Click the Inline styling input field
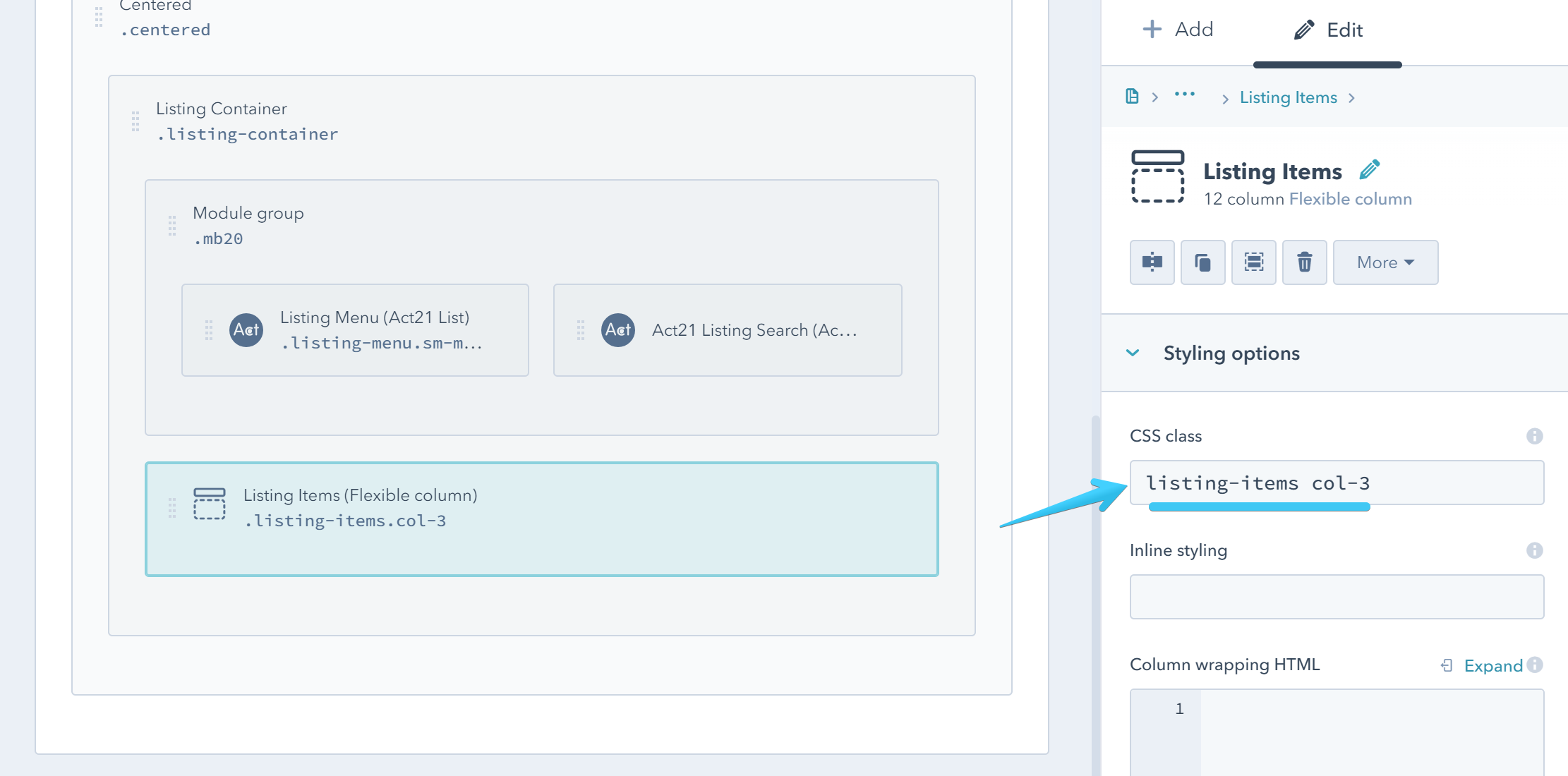Screen dimensions: 1568x776 pyautogui.click(x=1336, y=597)
